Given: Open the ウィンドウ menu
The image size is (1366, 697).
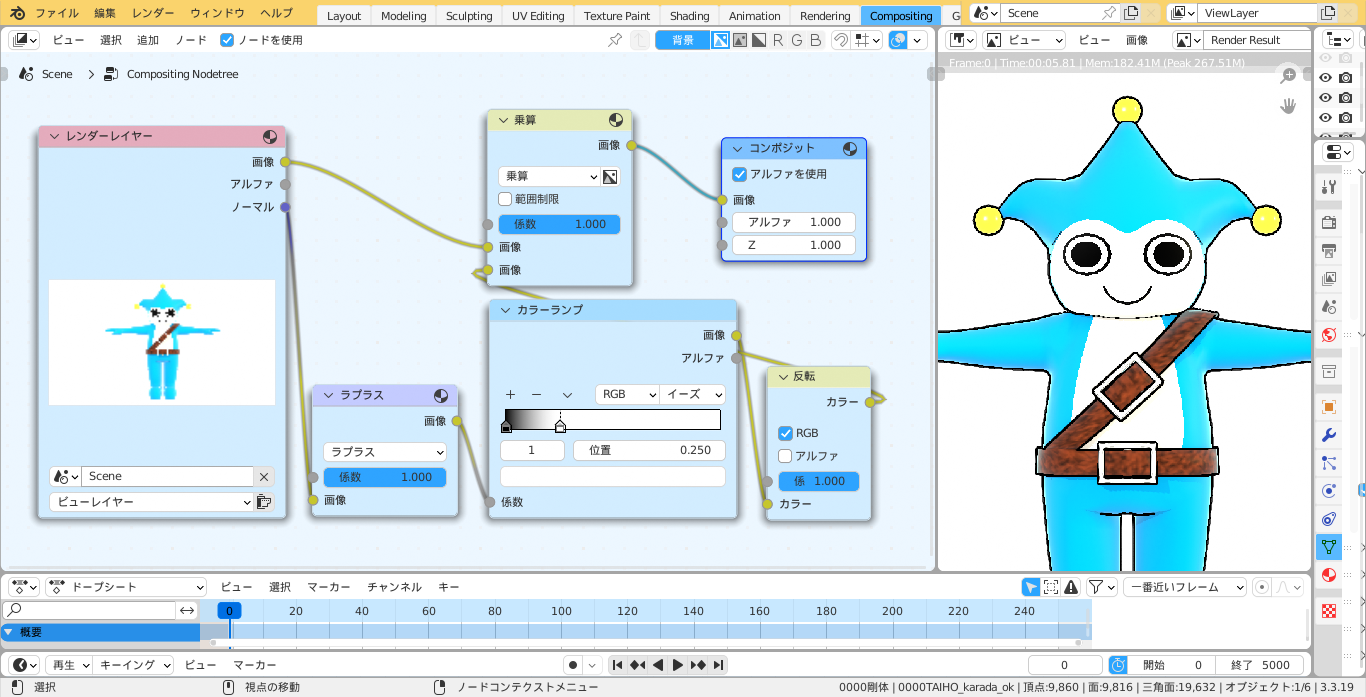Looking at the screenshot, I should point(217,14).
